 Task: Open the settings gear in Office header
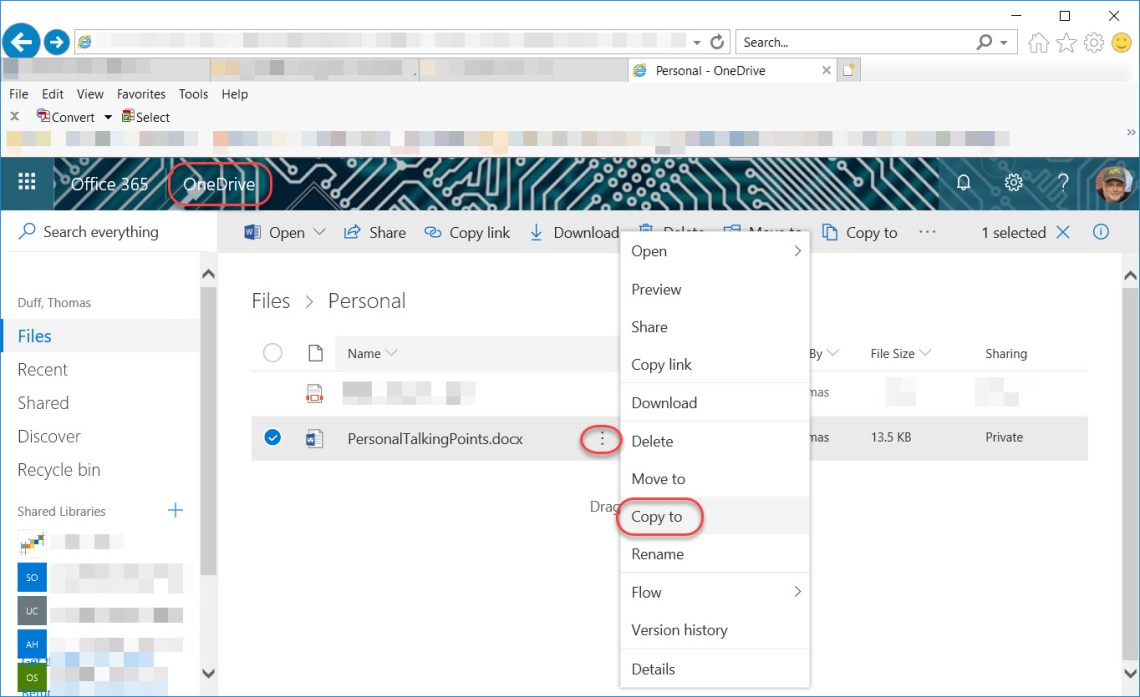coord(1013,183)
